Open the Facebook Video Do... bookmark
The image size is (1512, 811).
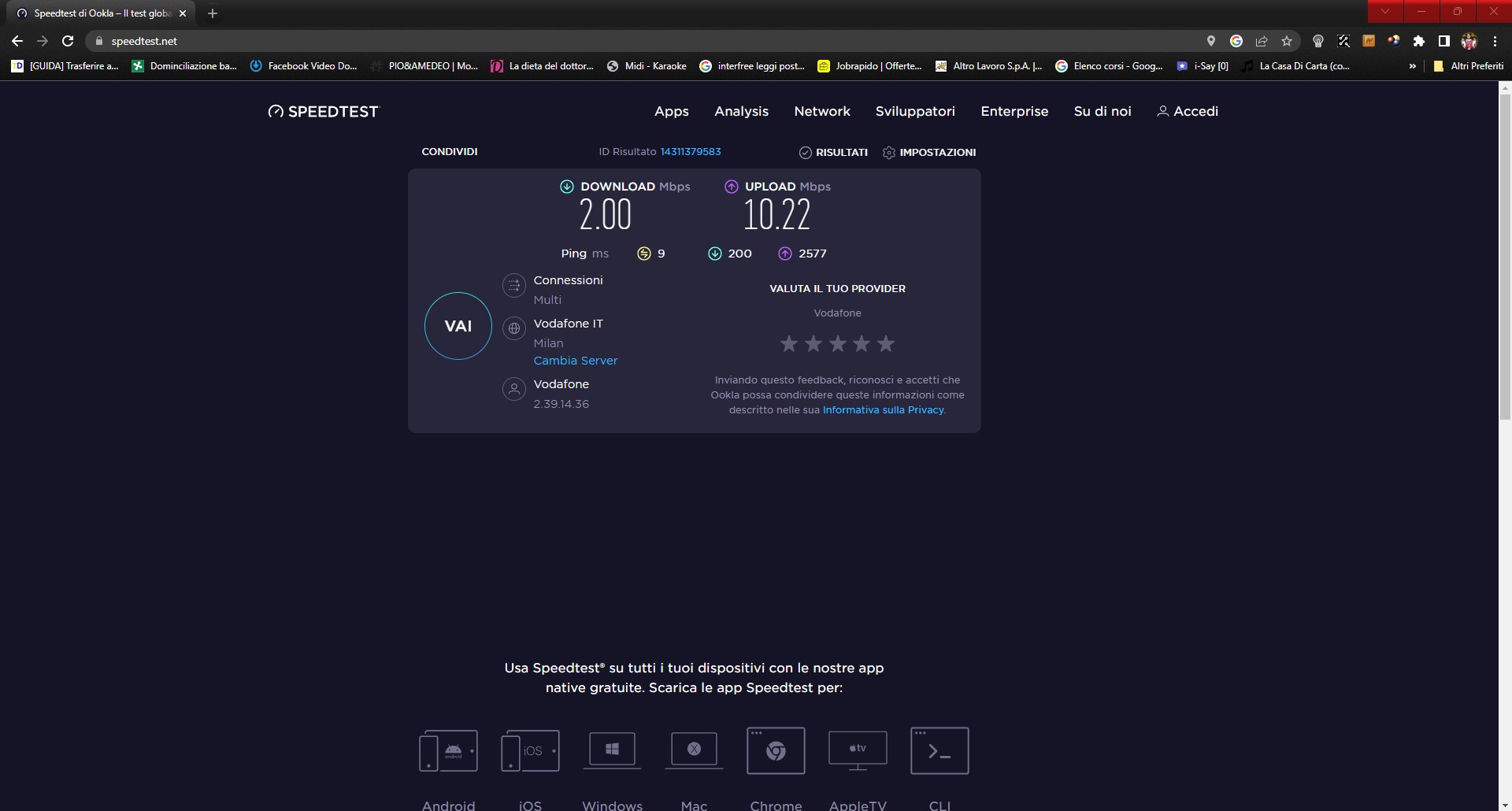303,66
